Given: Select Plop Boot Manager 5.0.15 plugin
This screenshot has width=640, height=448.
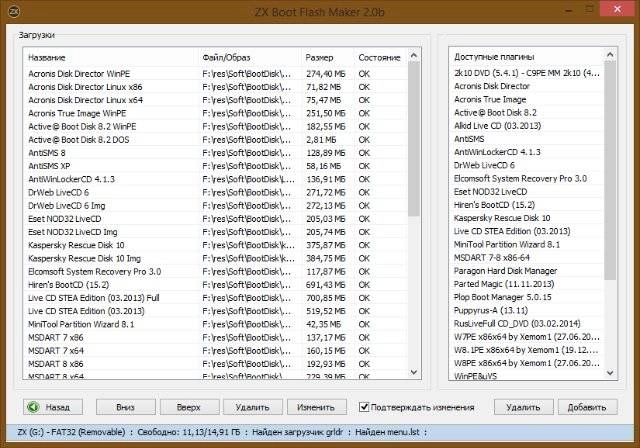Looking at the screenshot, I should (527, 297).
